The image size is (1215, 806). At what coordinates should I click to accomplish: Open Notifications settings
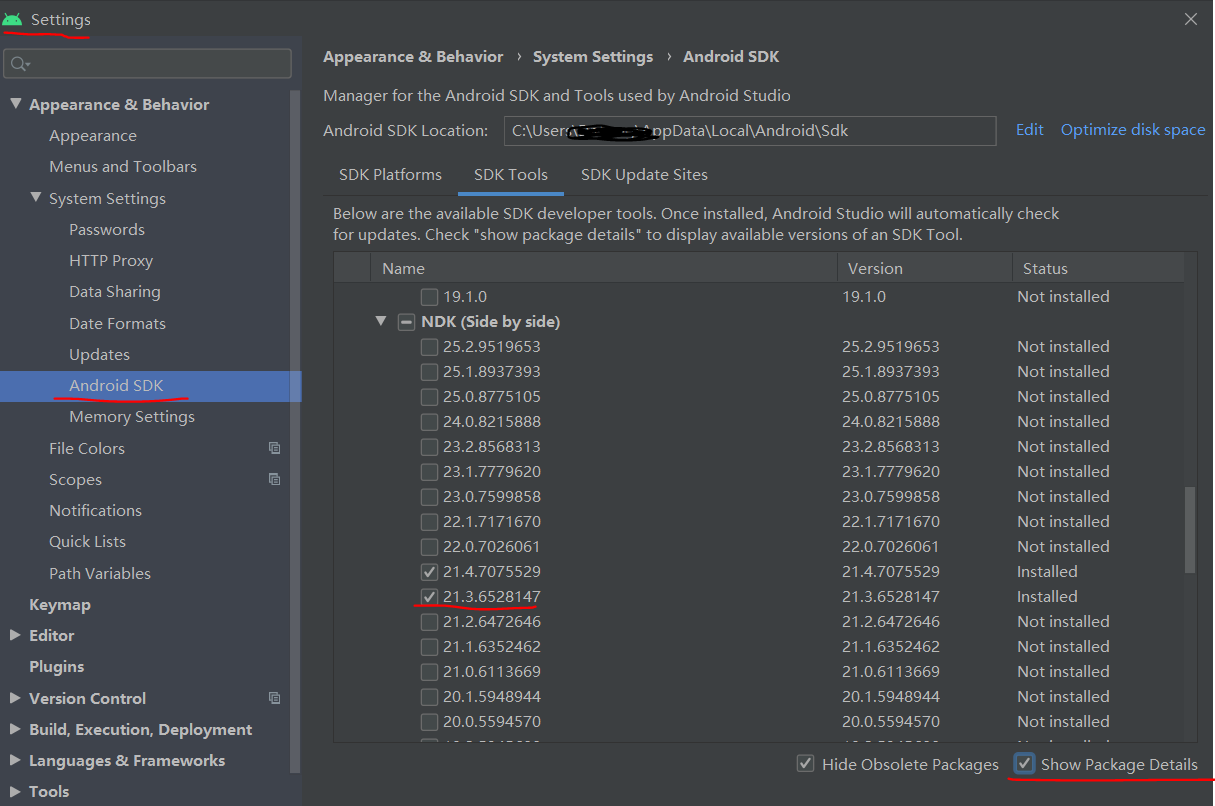pos(96,511)
